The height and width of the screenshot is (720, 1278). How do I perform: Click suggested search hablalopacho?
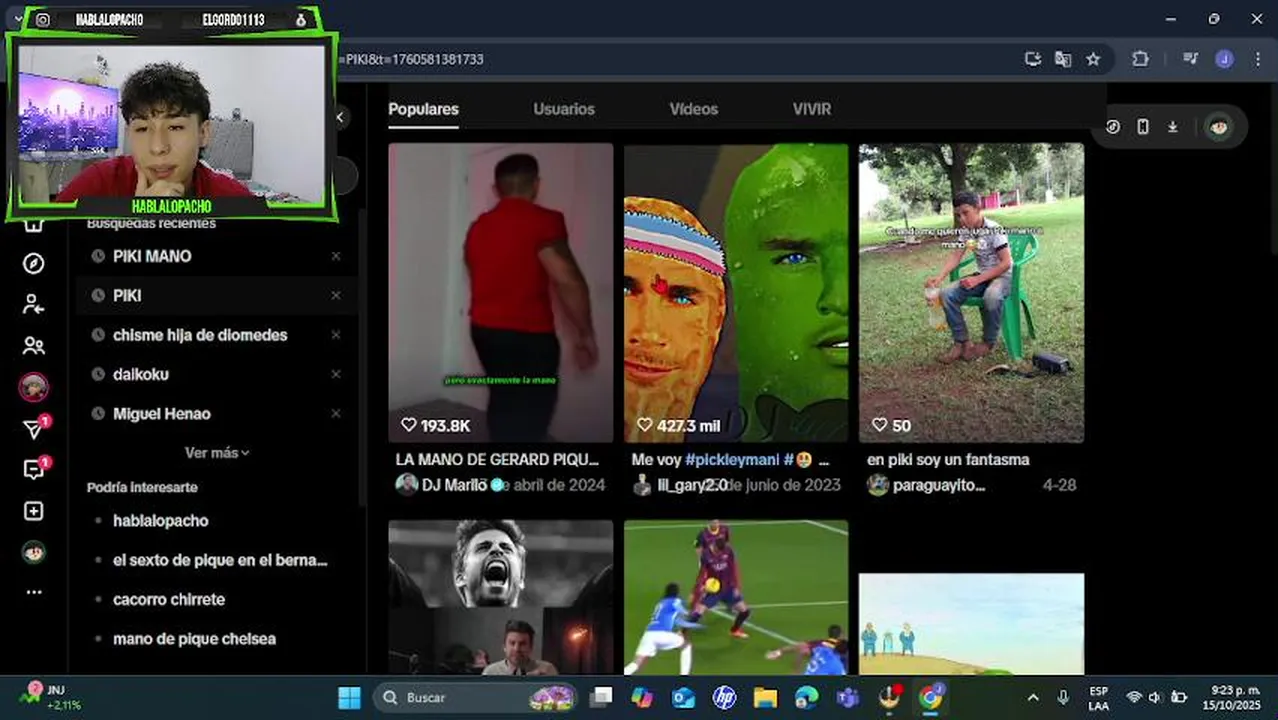point(161,520)
